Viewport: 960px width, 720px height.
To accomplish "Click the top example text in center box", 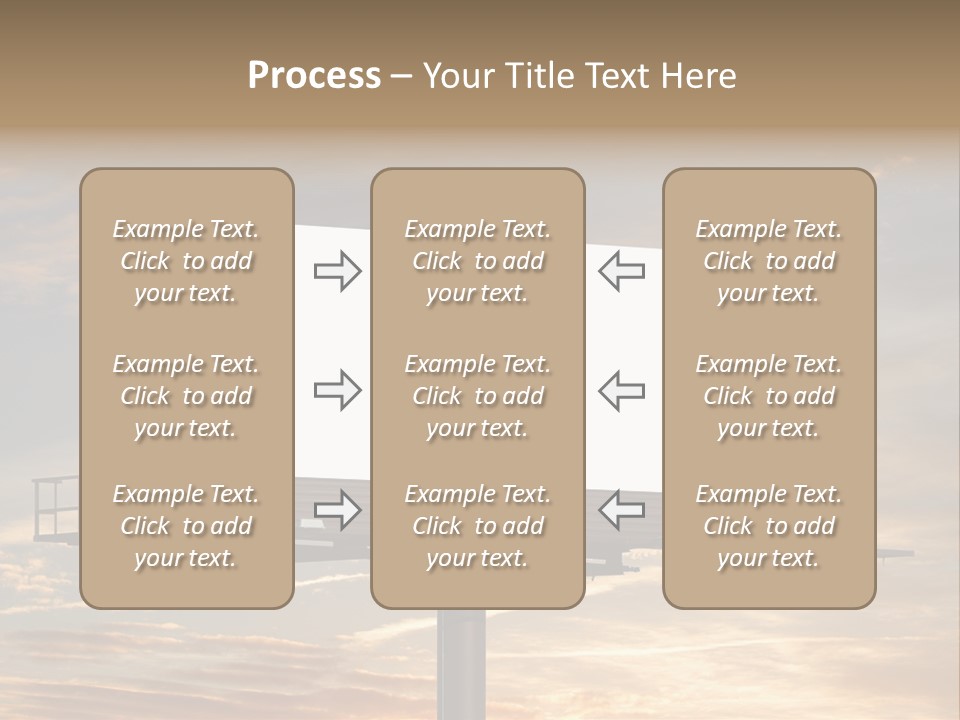I will (x=478, y=261).
